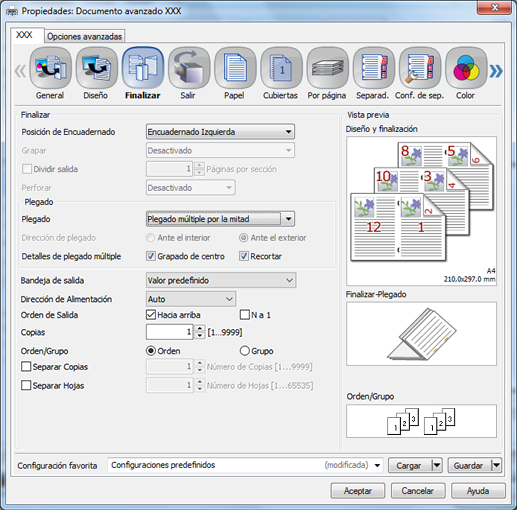This screenshot has height=510, width=517.
Task: Open Configuración favorita dropdown
Action: click(x=245, y=465)
